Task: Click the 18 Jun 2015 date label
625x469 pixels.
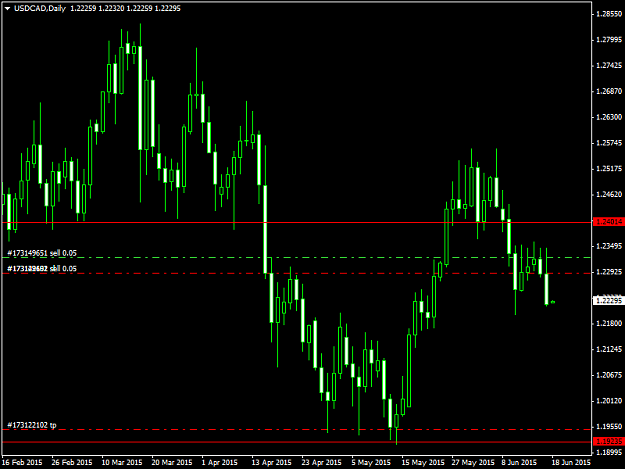Action: tap(571, 463)
